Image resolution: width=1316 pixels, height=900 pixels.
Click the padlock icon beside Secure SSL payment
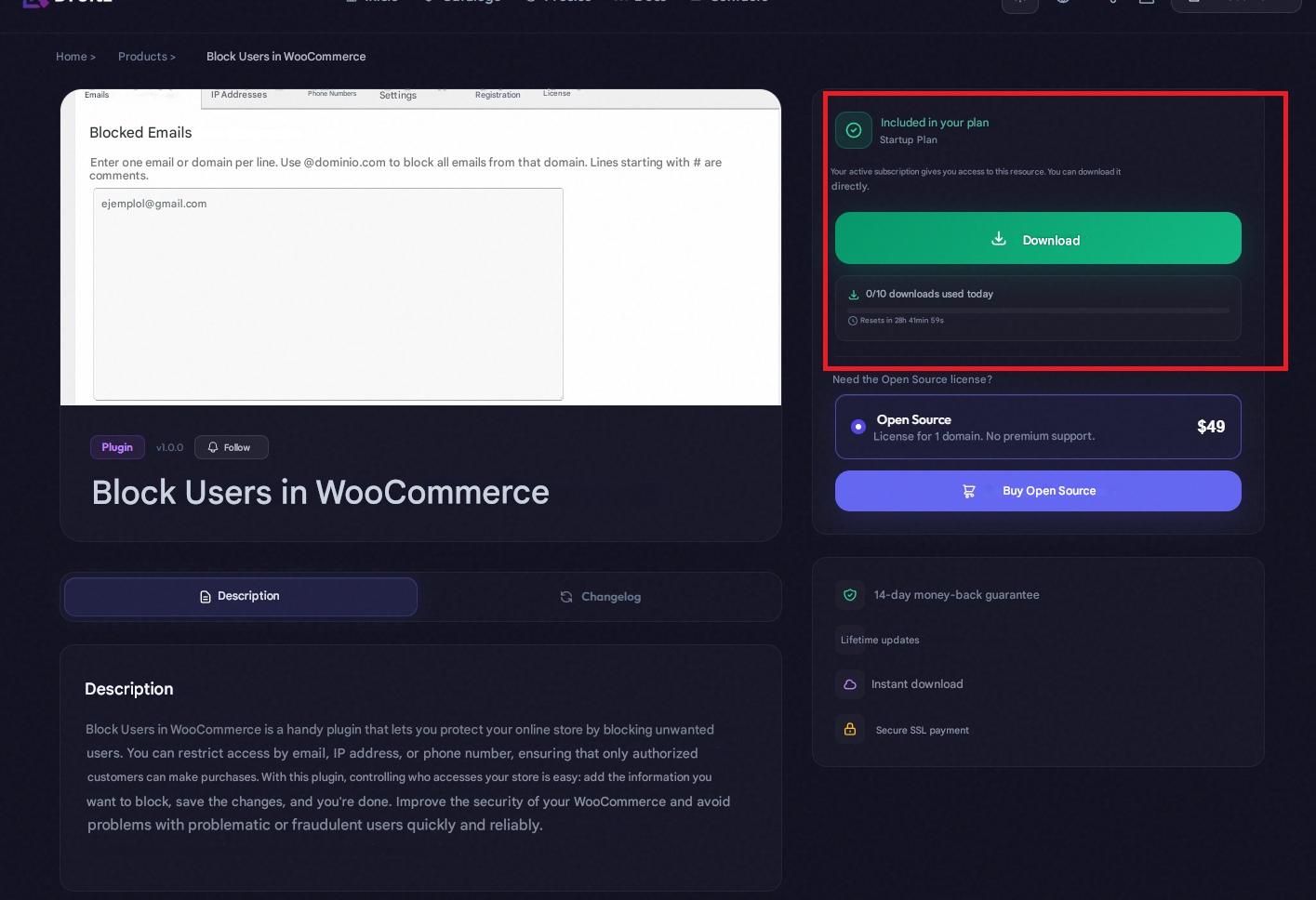pyautogui.click(x=850, y=730)
